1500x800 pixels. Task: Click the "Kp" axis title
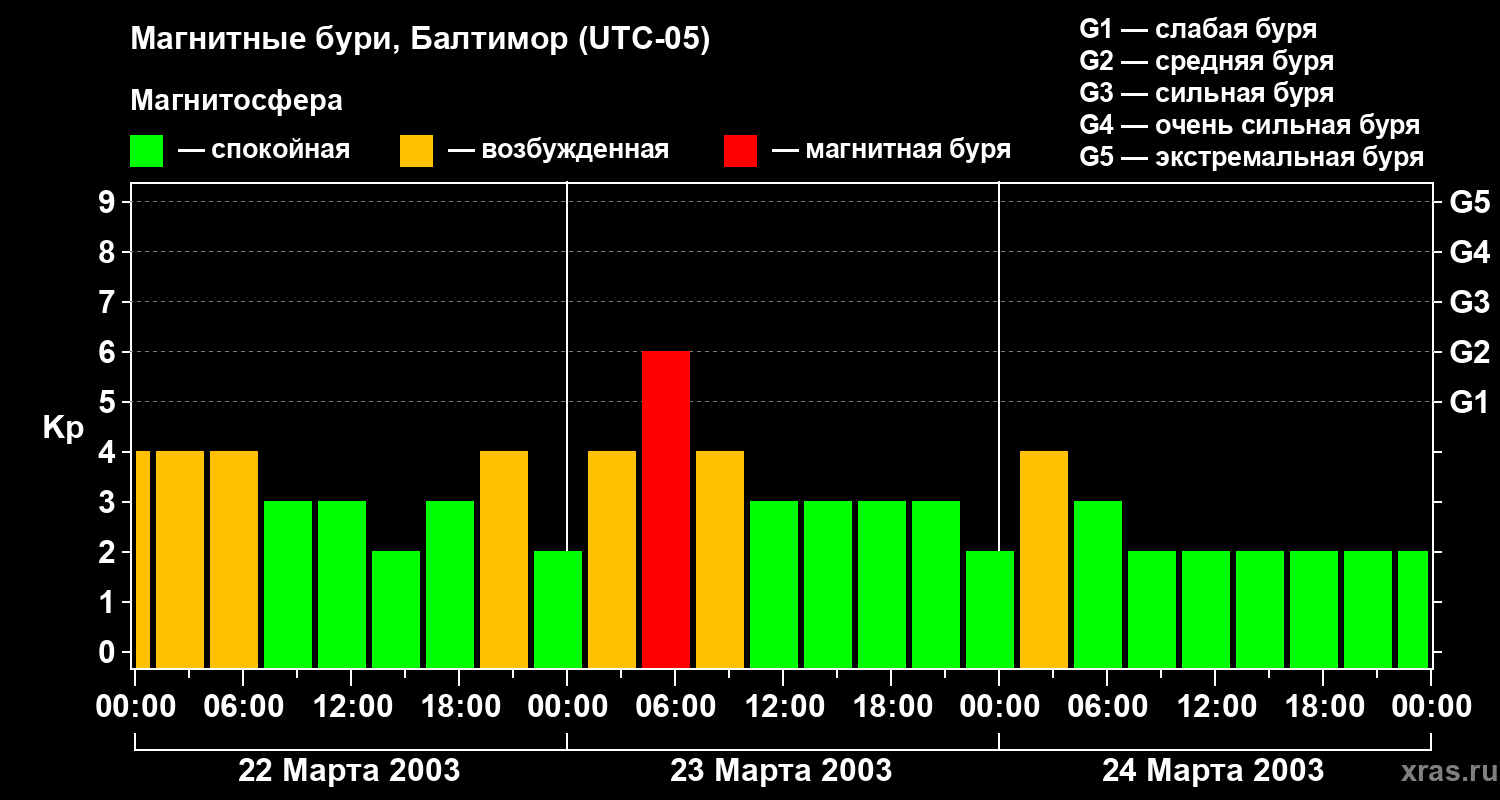(x=63, y=429)
